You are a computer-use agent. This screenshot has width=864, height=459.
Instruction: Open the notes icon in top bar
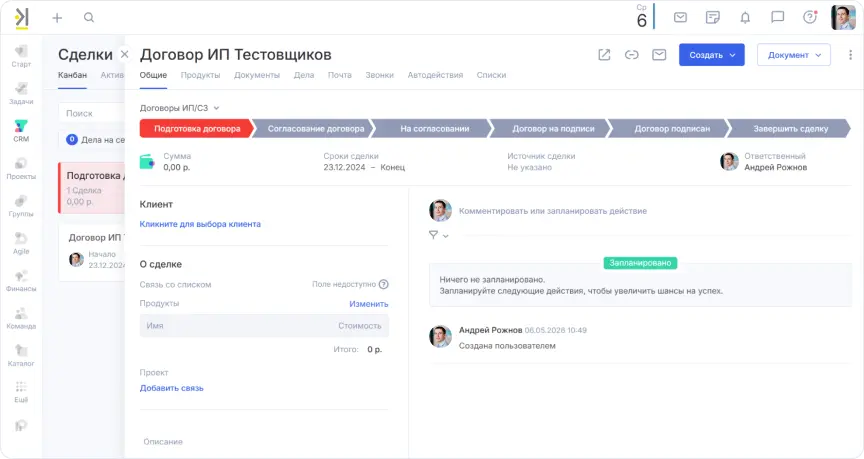(x=712, y=18)
